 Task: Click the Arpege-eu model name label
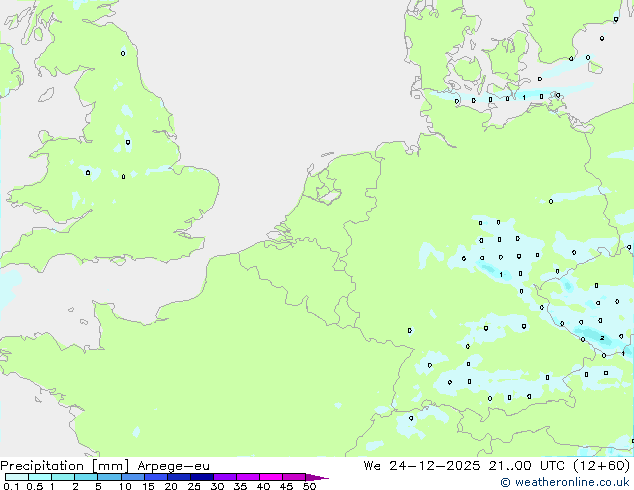172,465
